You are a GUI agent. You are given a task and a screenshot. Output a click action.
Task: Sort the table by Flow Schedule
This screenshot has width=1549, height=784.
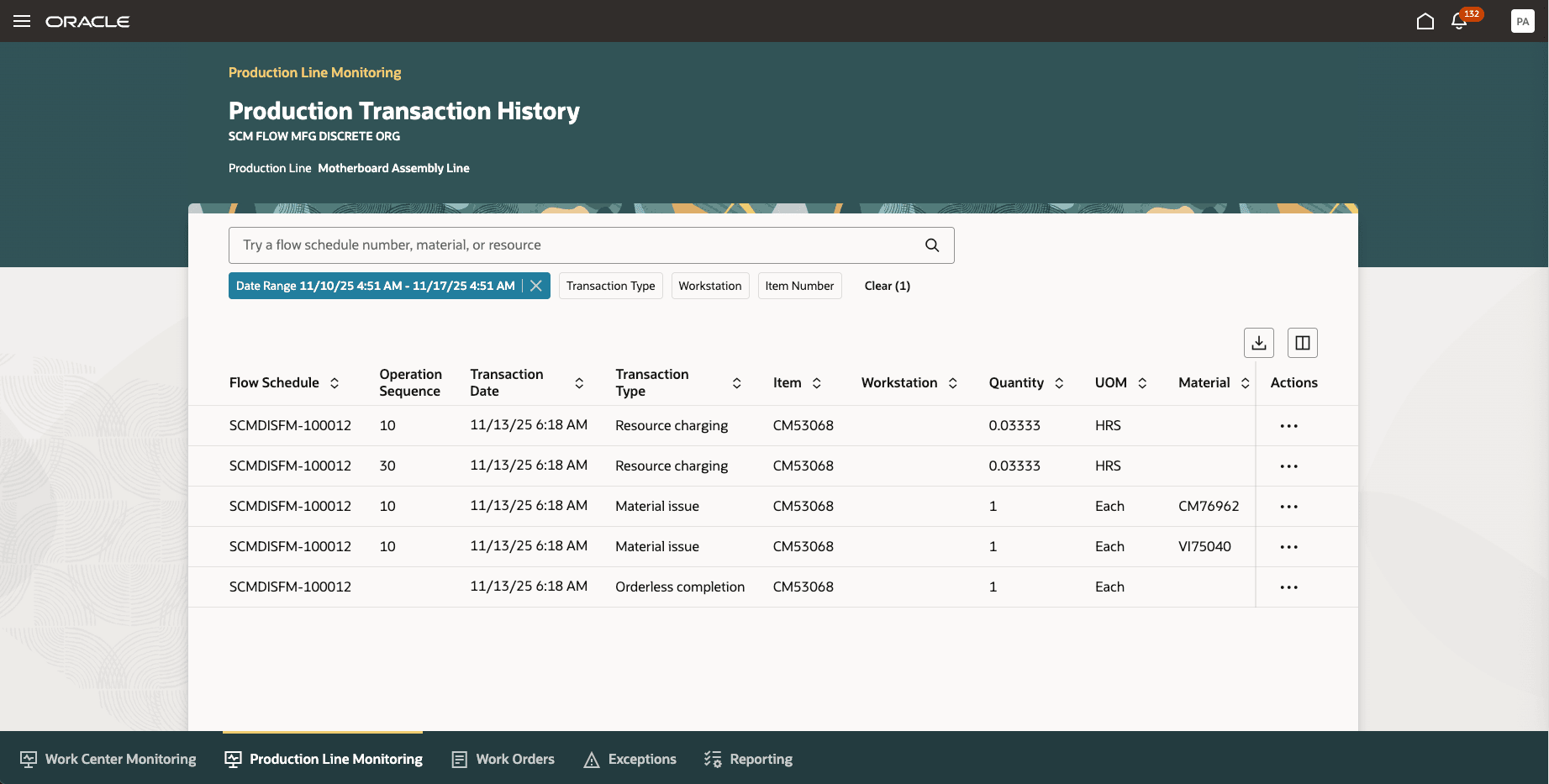(335, 382)
